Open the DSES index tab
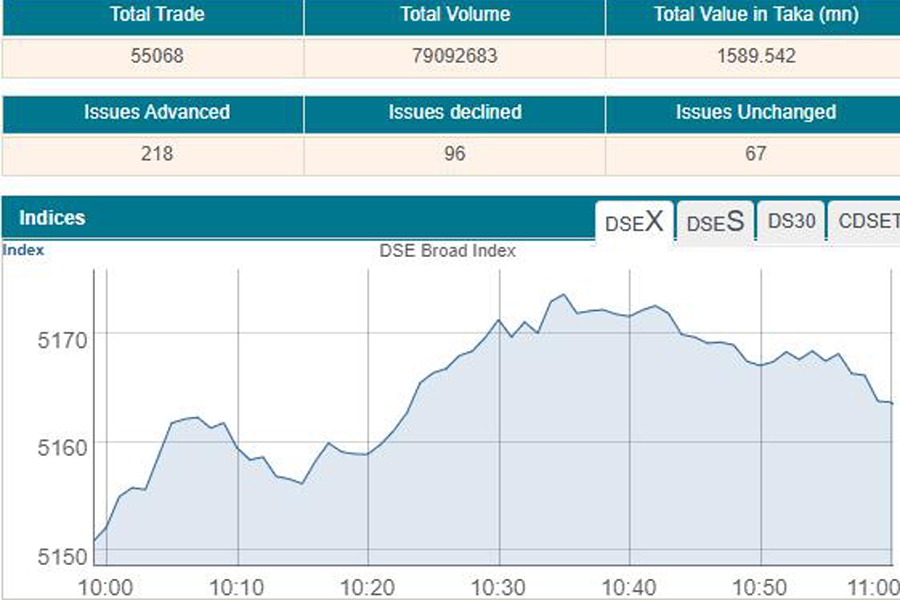 715,222
